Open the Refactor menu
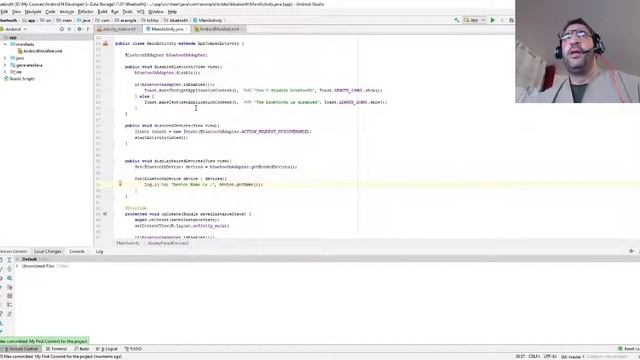 (x=85, y=12)
